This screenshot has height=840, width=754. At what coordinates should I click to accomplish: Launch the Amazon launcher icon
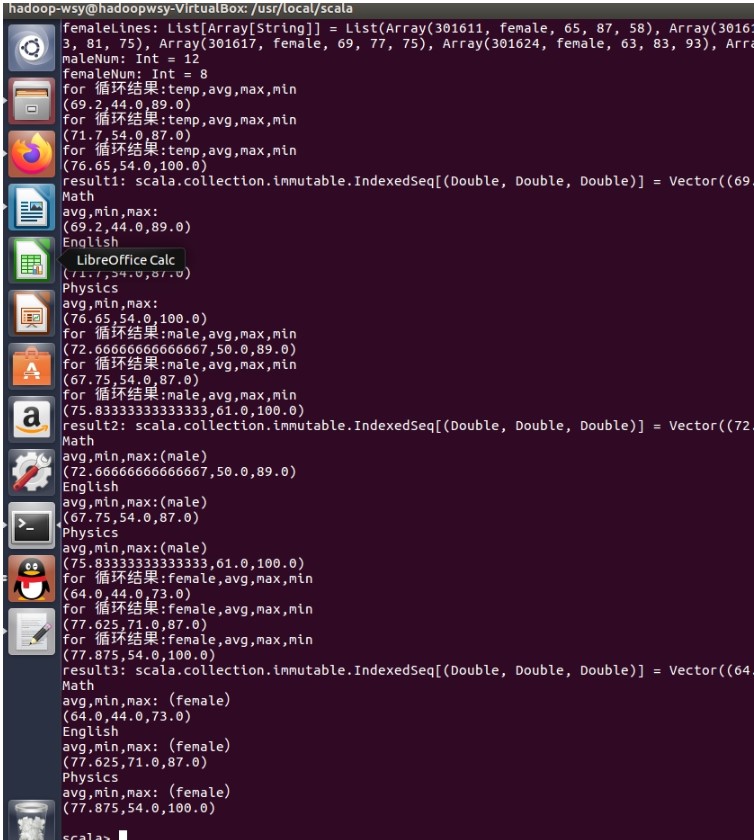pos(32,419)
